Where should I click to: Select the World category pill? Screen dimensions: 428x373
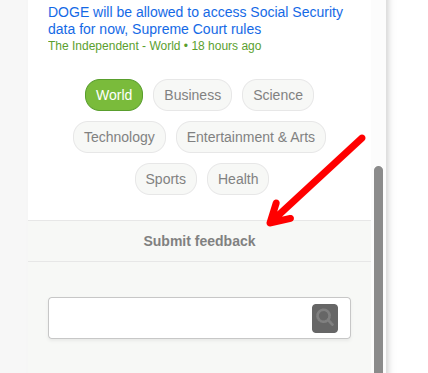[114, 95]
